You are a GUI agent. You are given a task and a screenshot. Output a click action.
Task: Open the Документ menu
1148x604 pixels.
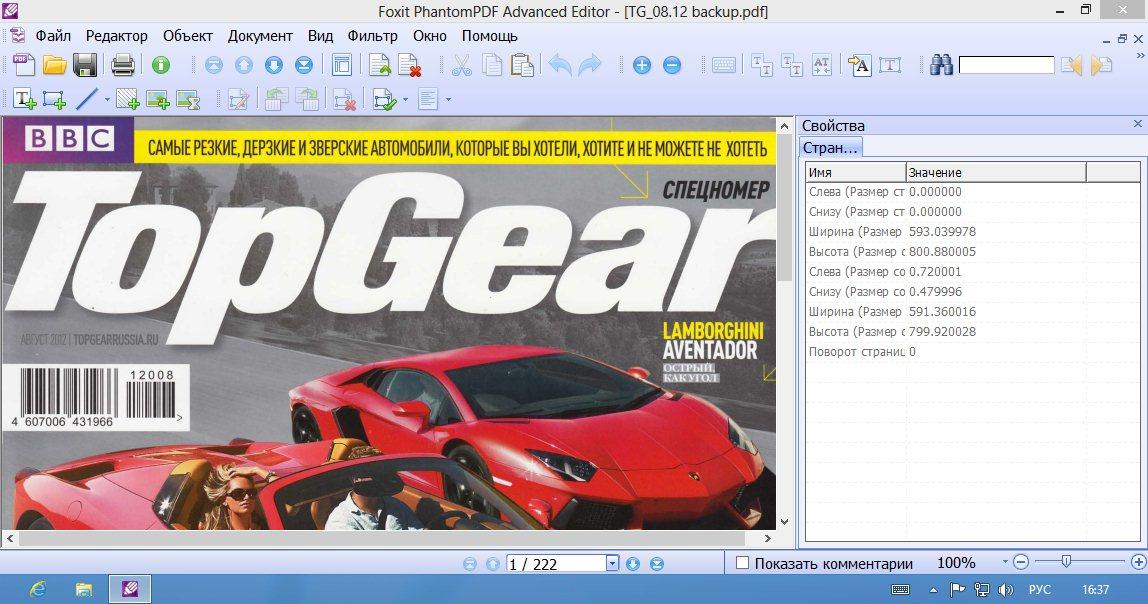(260, 36)
